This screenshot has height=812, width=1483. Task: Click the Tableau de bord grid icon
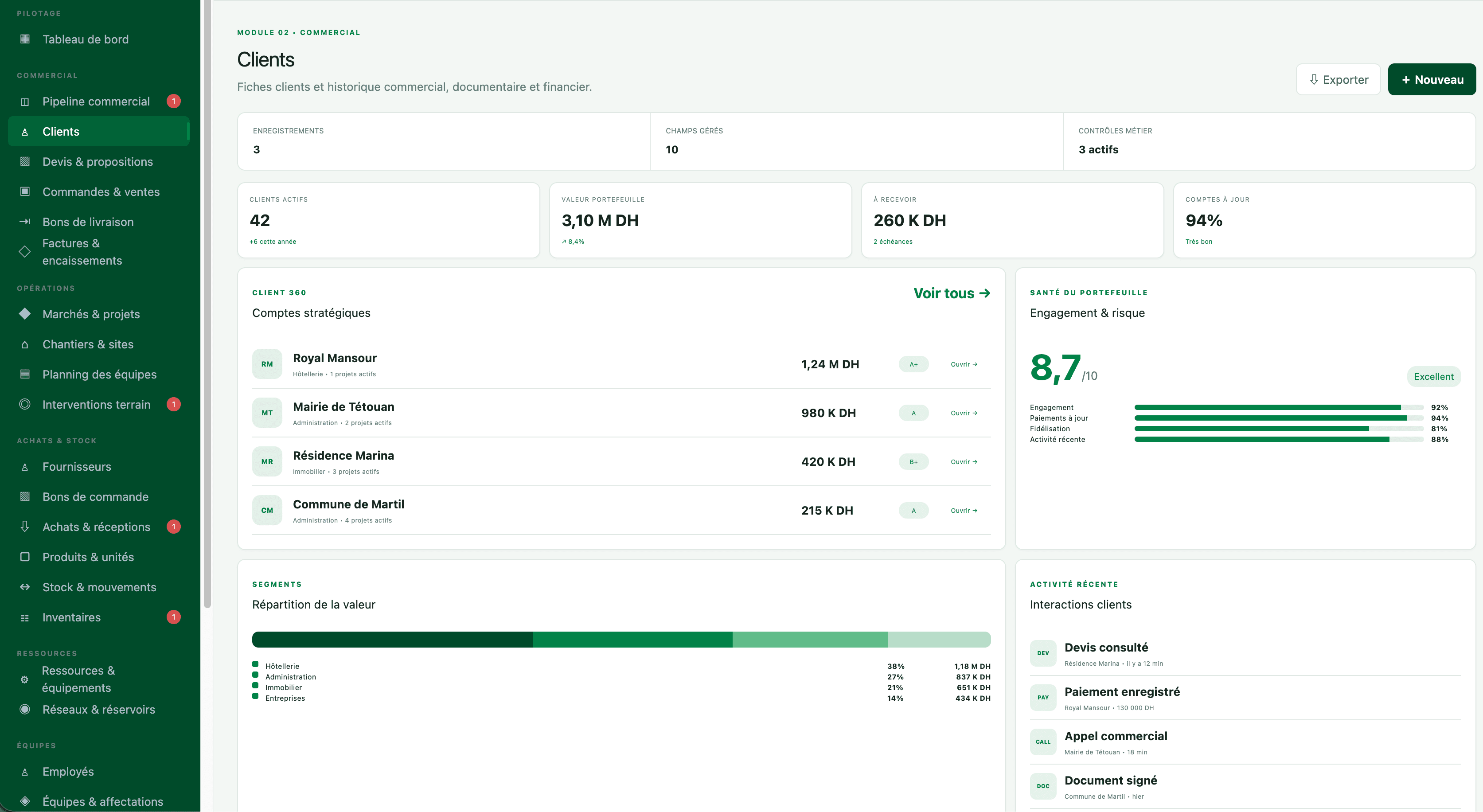25,39
